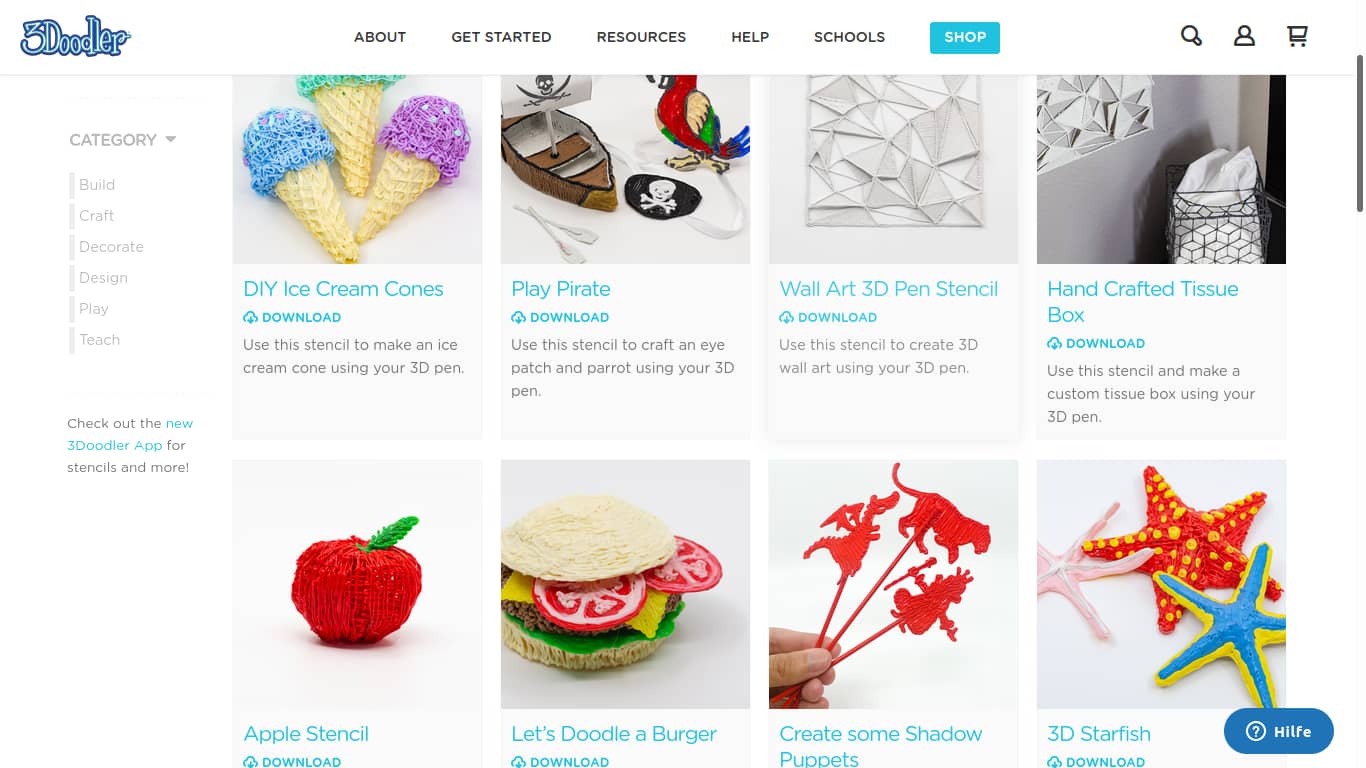Open the RESOURCES menu

point(641,37)
